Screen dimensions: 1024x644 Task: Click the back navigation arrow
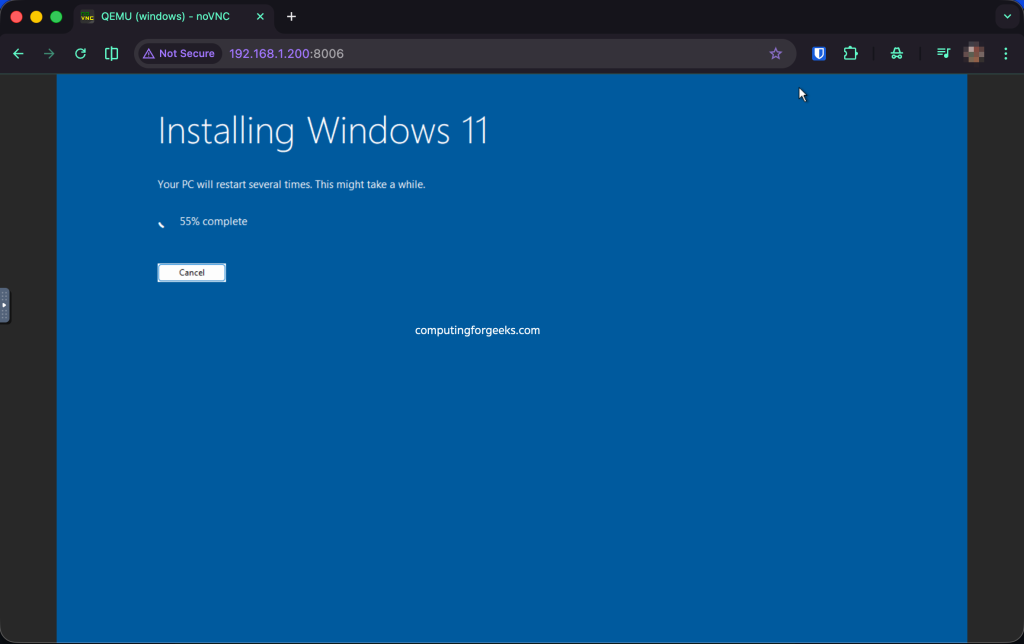(17, 53)
